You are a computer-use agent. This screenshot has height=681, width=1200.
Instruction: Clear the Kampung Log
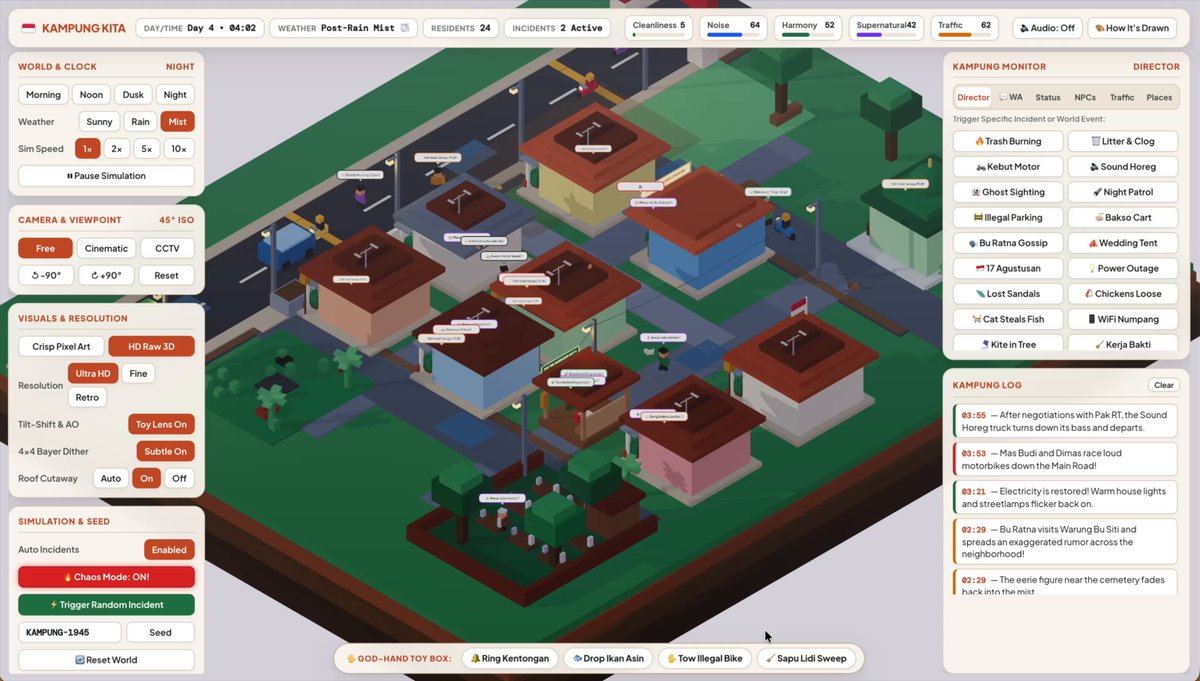pos(1163,385)
